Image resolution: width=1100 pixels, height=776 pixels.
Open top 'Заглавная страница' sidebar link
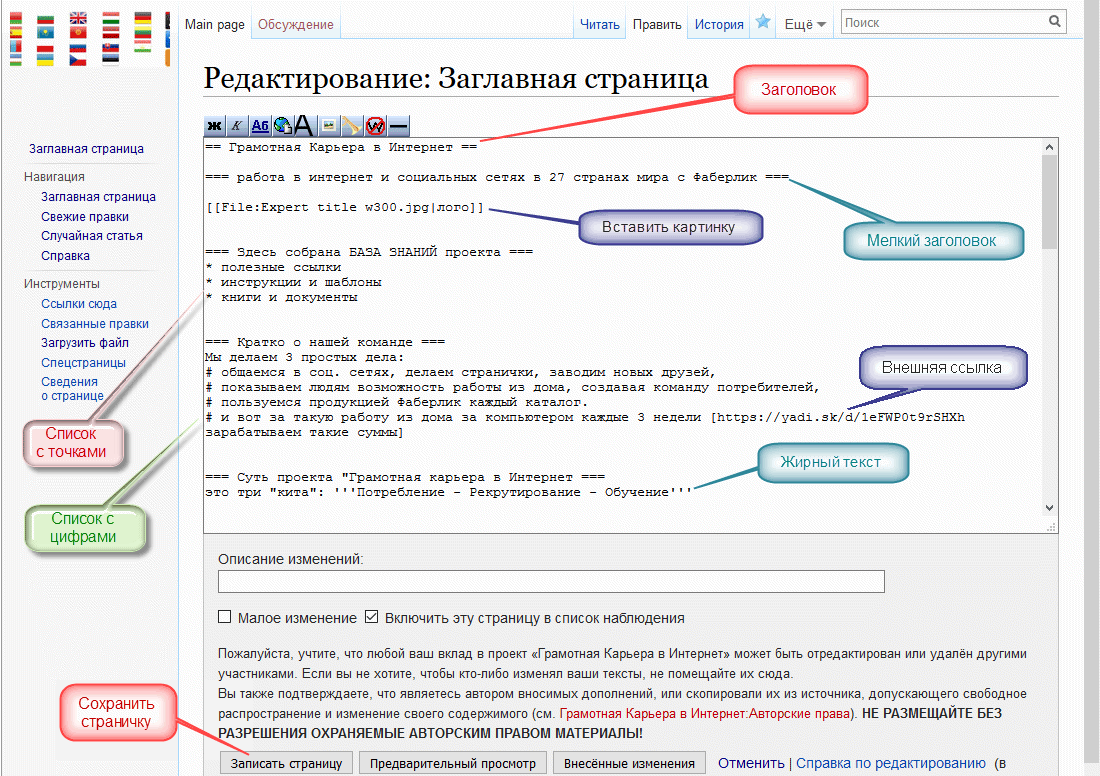(x=86, y=149)
